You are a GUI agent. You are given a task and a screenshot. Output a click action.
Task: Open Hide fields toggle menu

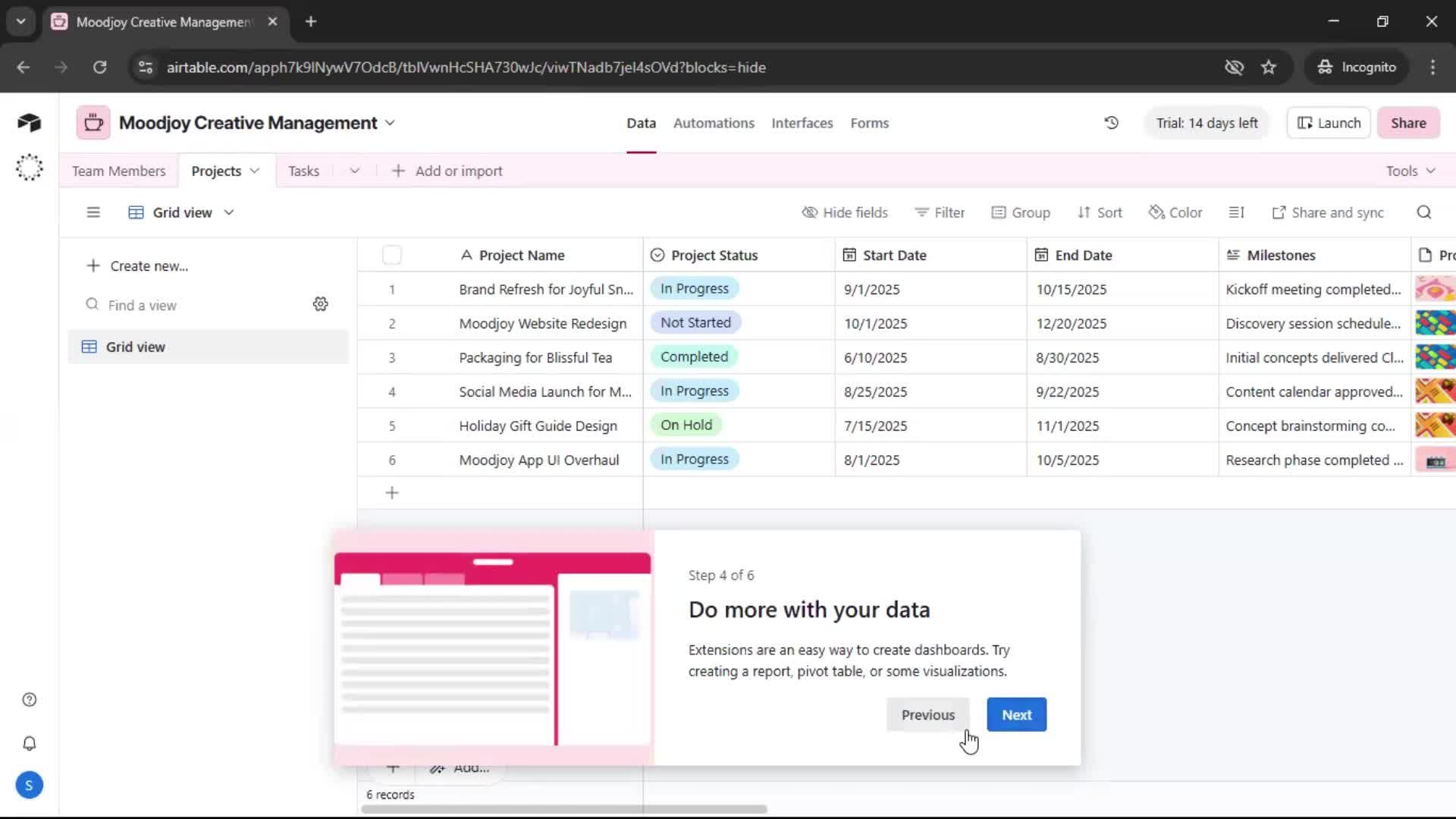pos(845,212)
